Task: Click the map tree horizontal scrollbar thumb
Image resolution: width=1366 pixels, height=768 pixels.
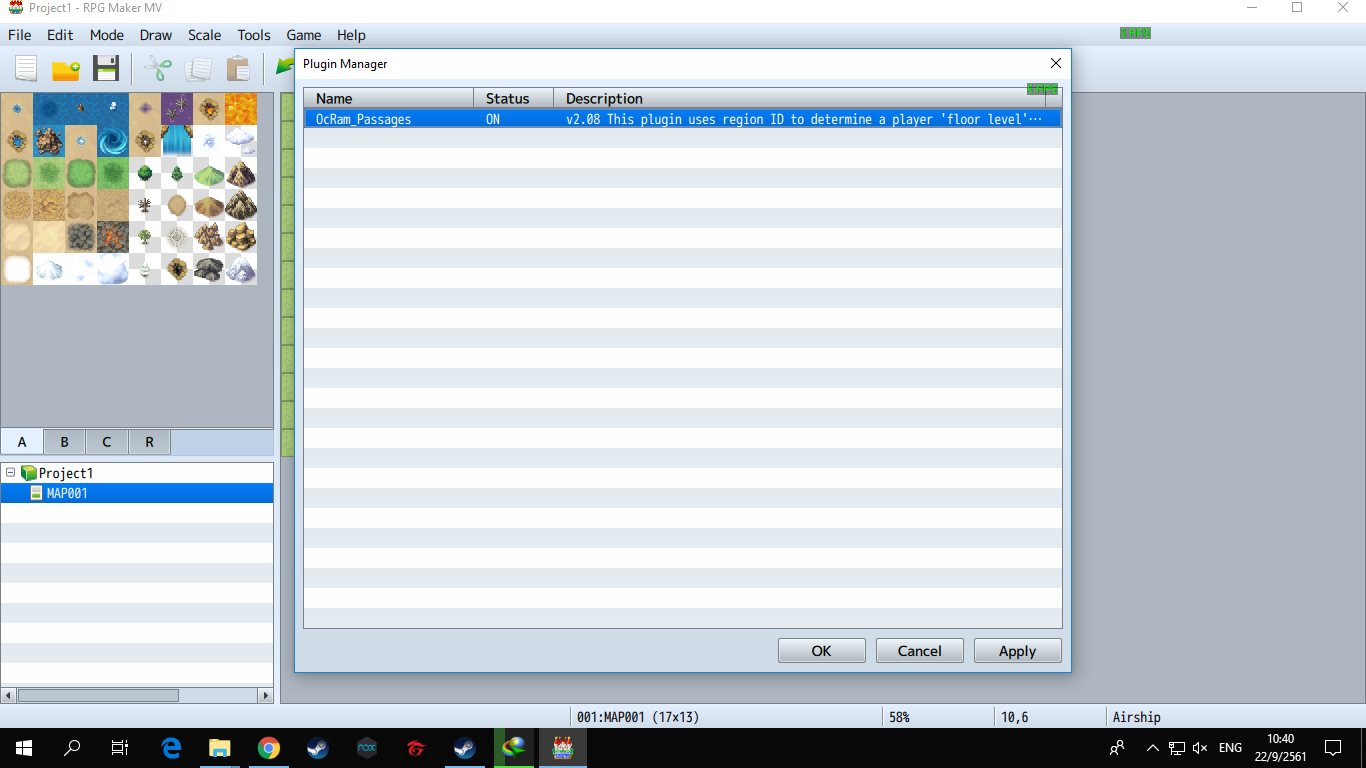Action: (98, 695)
